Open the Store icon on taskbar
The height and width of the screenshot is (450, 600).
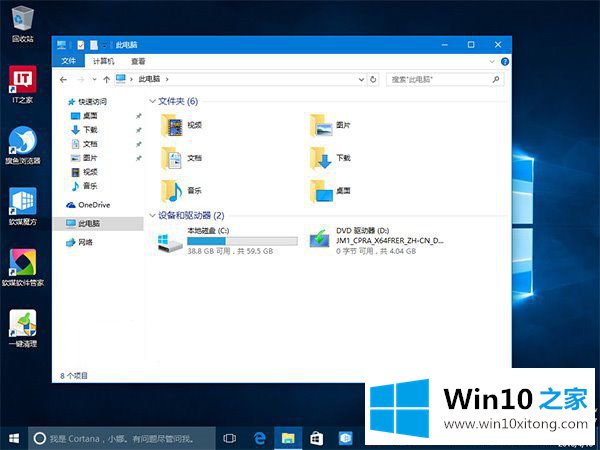316,438
